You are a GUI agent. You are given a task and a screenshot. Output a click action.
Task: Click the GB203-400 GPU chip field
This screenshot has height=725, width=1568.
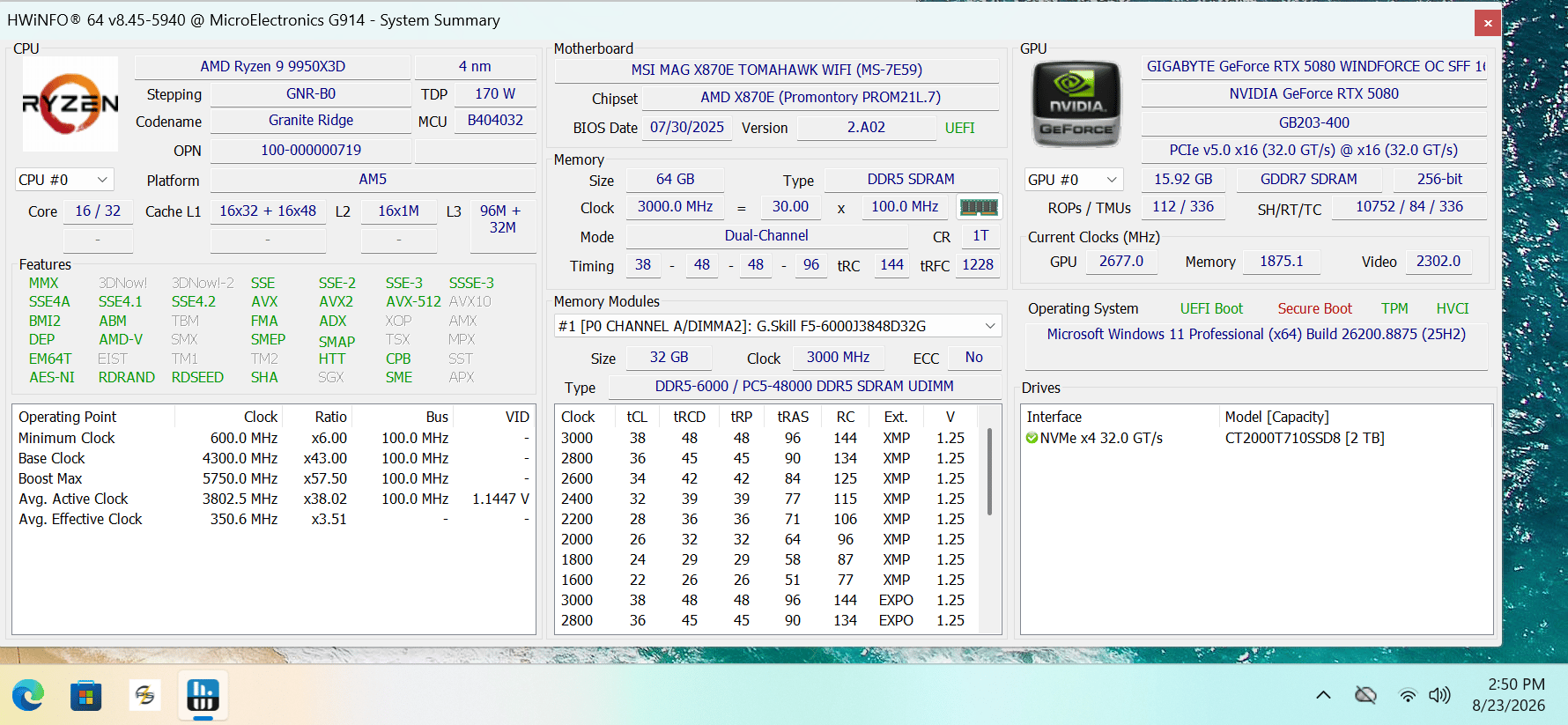(x=1314, y=123)
